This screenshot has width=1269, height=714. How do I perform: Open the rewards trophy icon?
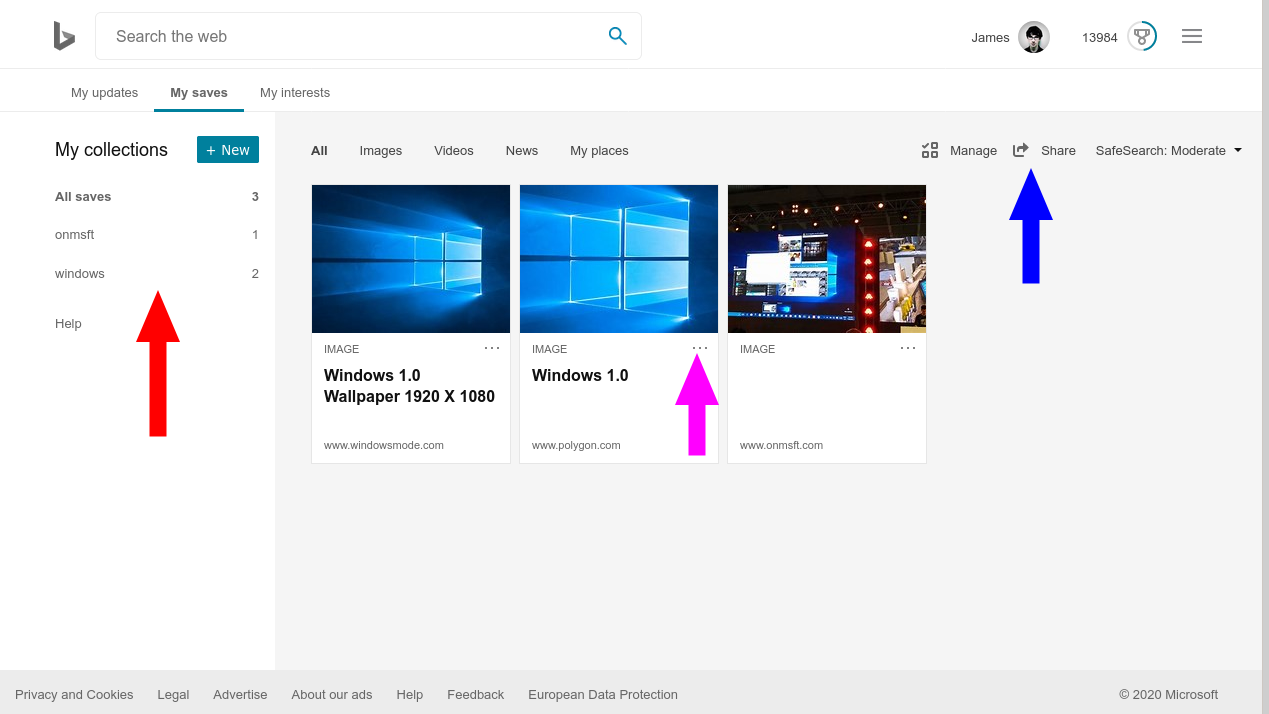click(x=1141, y=37)
